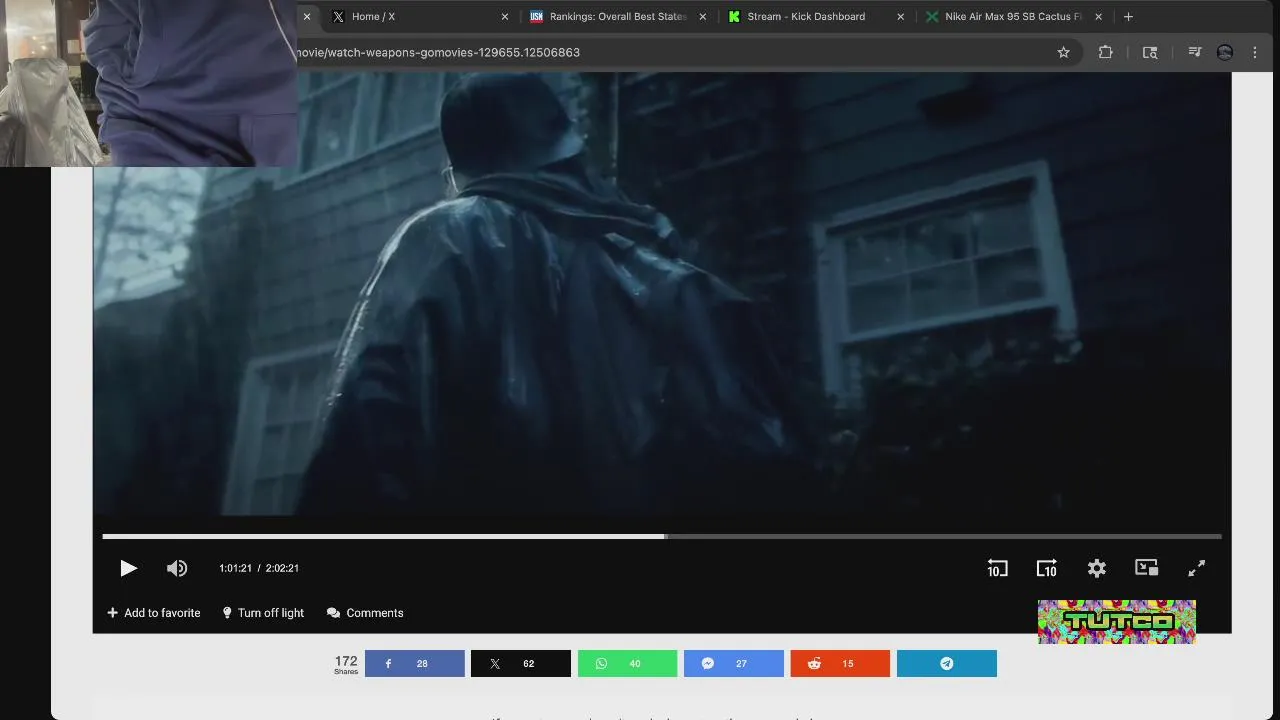Viewport: 1280px width, 720px height.
Task: Close the Nike Air Max tab
Action: [1099, 16]
